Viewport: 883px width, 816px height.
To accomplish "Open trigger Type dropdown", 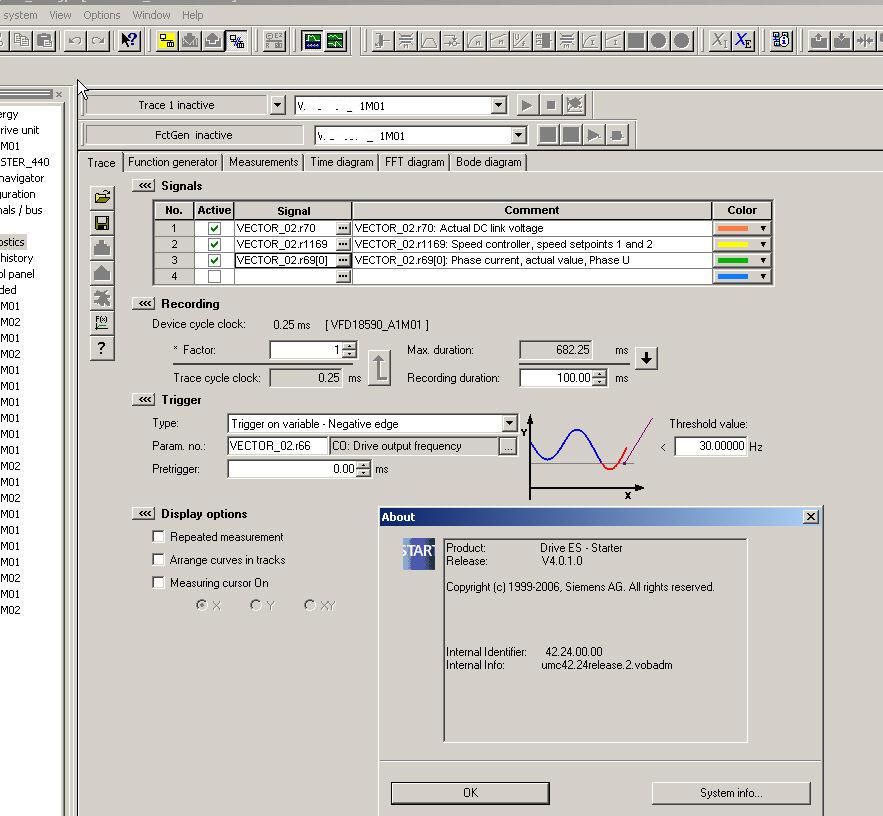I will pyautogui.click(x=509, y=423).
